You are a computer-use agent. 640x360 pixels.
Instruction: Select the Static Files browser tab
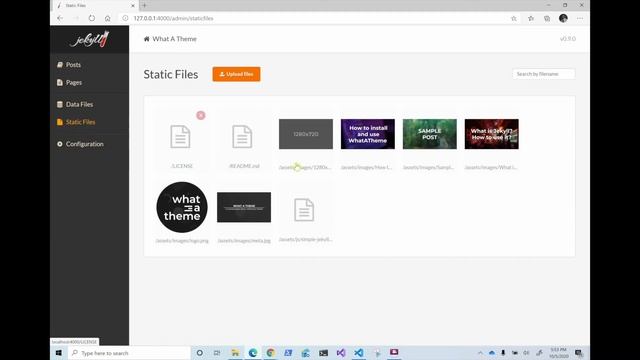coord(94,6)
